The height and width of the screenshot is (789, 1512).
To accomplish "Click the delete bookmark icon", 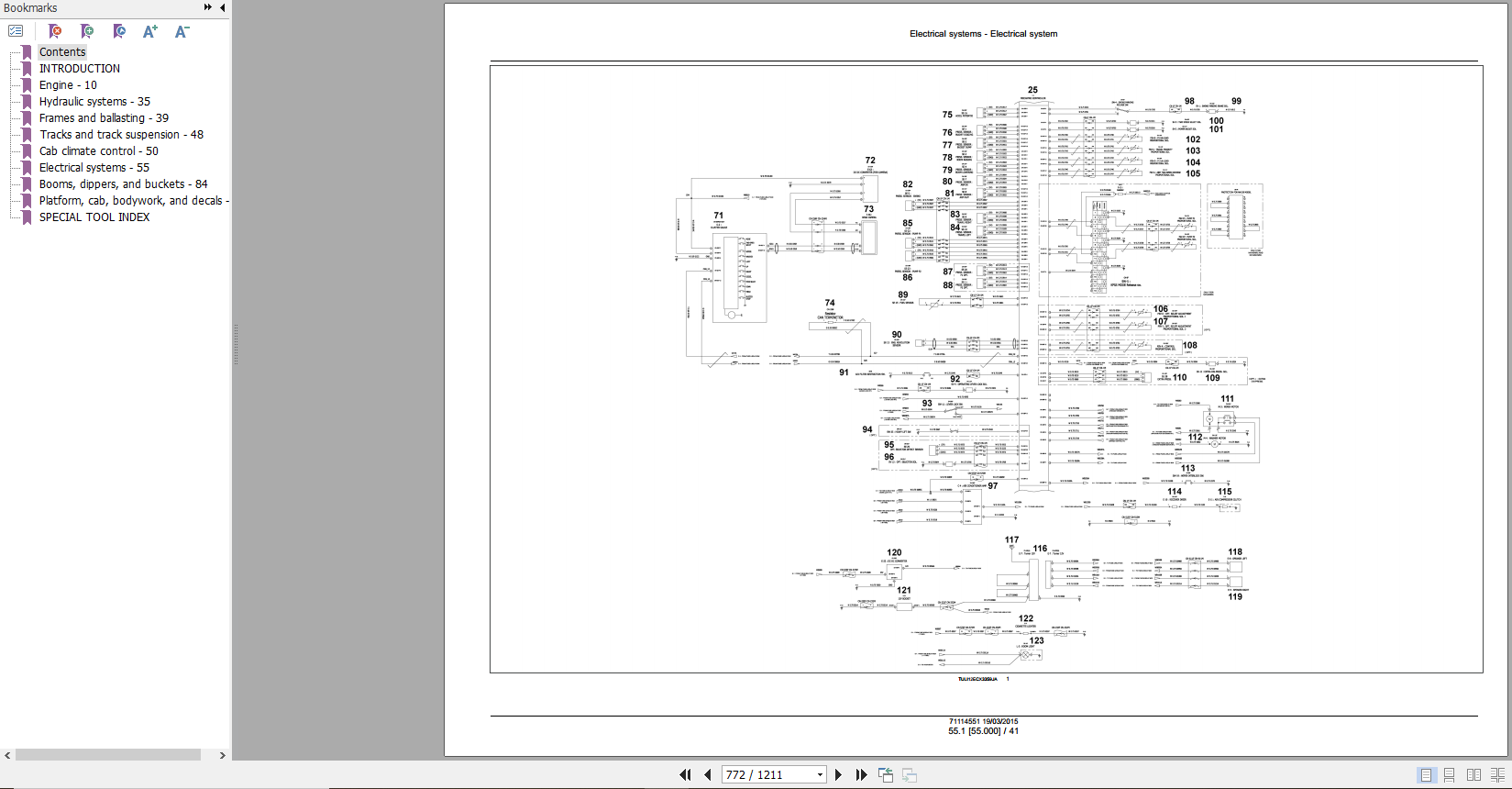I will 55,31.
